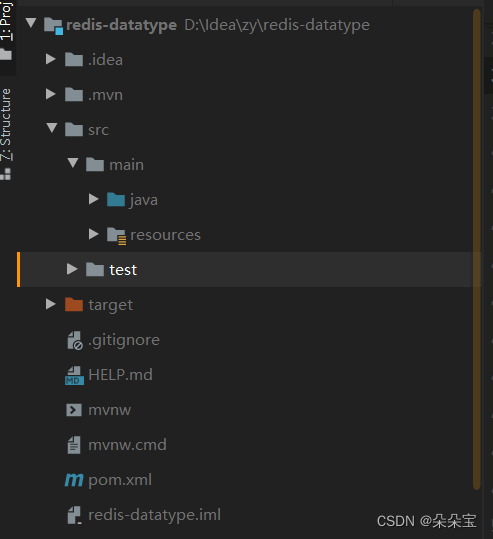493x539 pixels.
Task: Collapse the redis-datatype project root arrow
Action: tap(31, 23)
